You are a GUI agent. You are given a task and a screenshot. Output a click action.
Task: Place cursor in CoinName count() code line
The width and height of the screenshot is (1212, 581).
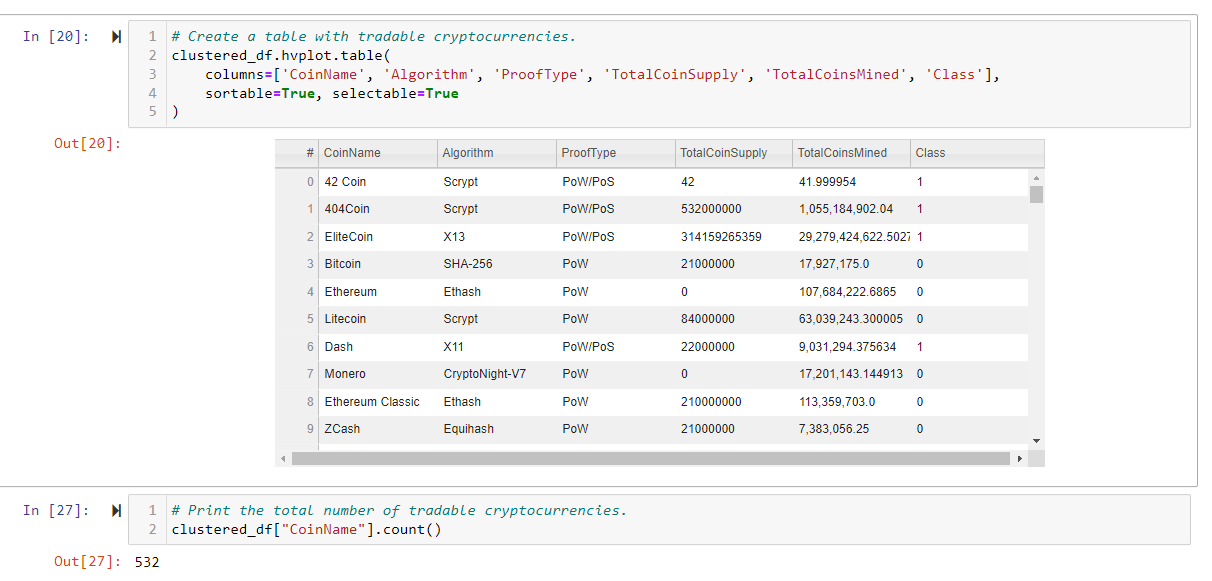pyautogui.click(x=306, y=529)
